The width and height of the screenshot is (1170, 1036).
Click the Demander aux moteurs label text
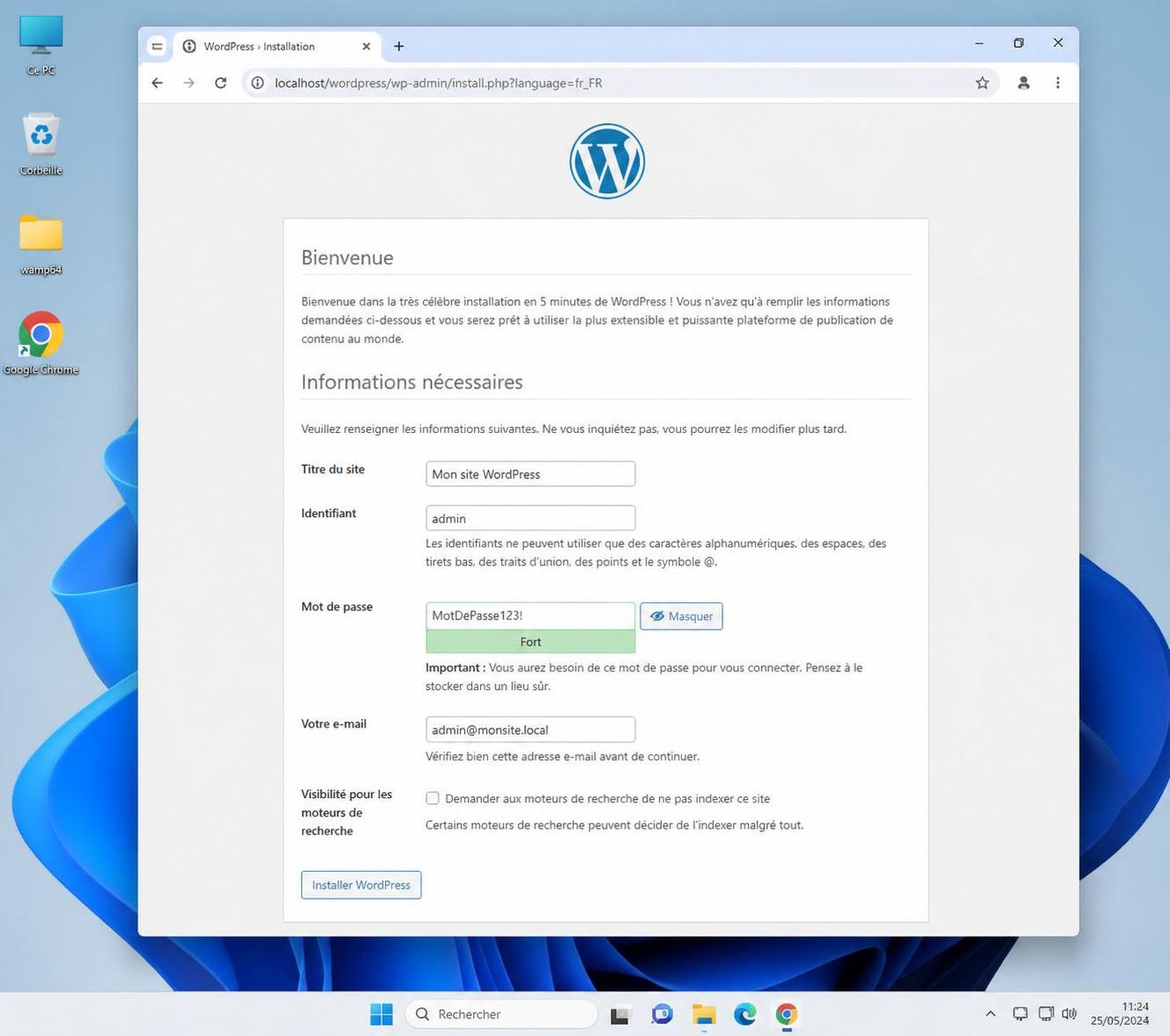607,799
